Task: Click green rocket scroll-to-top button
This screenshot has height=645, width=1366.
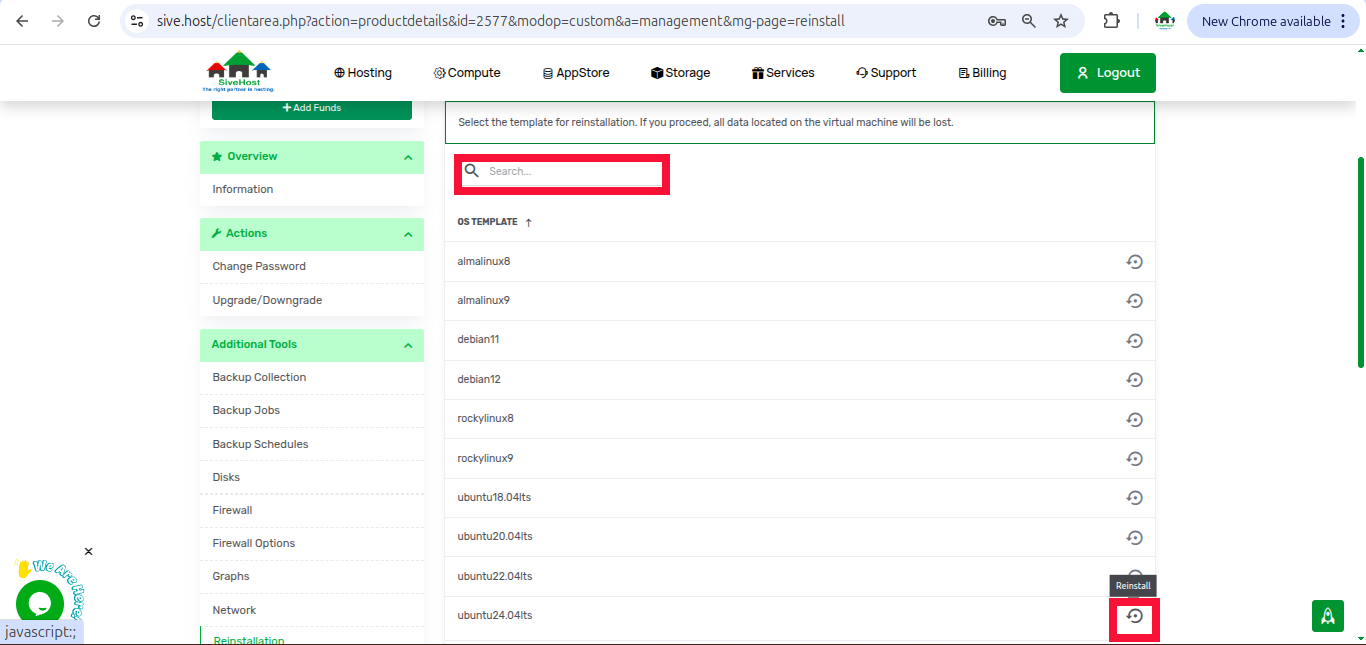Action: (x=1328, y=616)
